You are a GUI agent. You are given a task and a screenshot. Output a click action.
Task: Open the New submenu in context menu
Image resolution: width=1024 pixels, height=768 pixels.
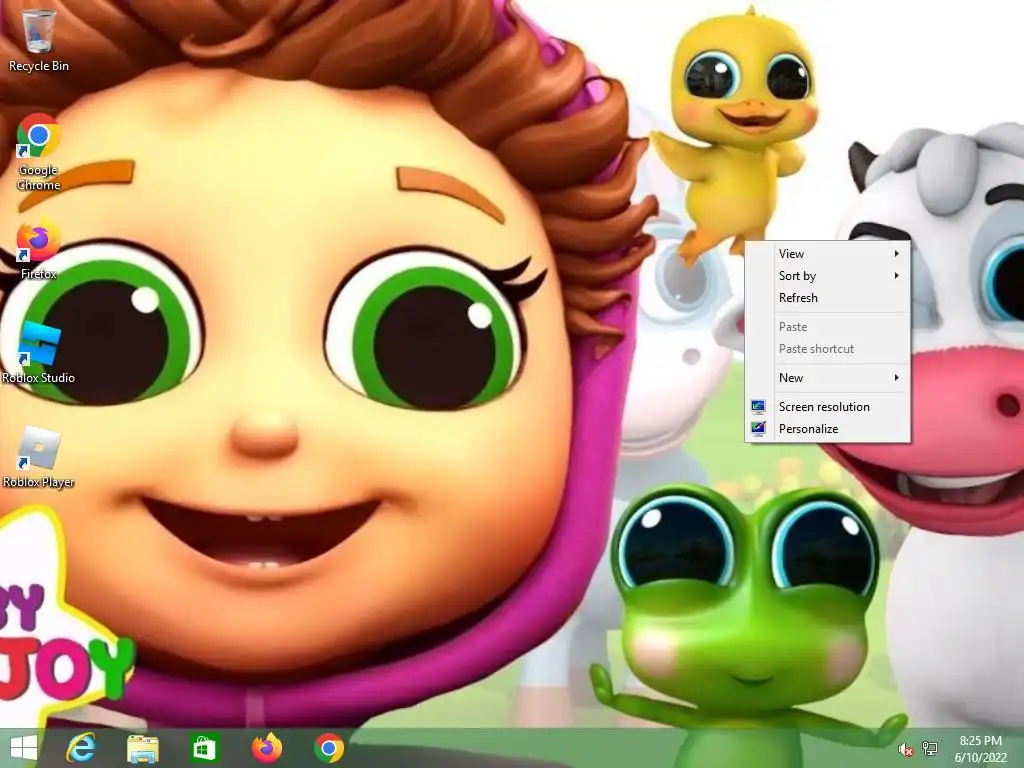(827, 377)
